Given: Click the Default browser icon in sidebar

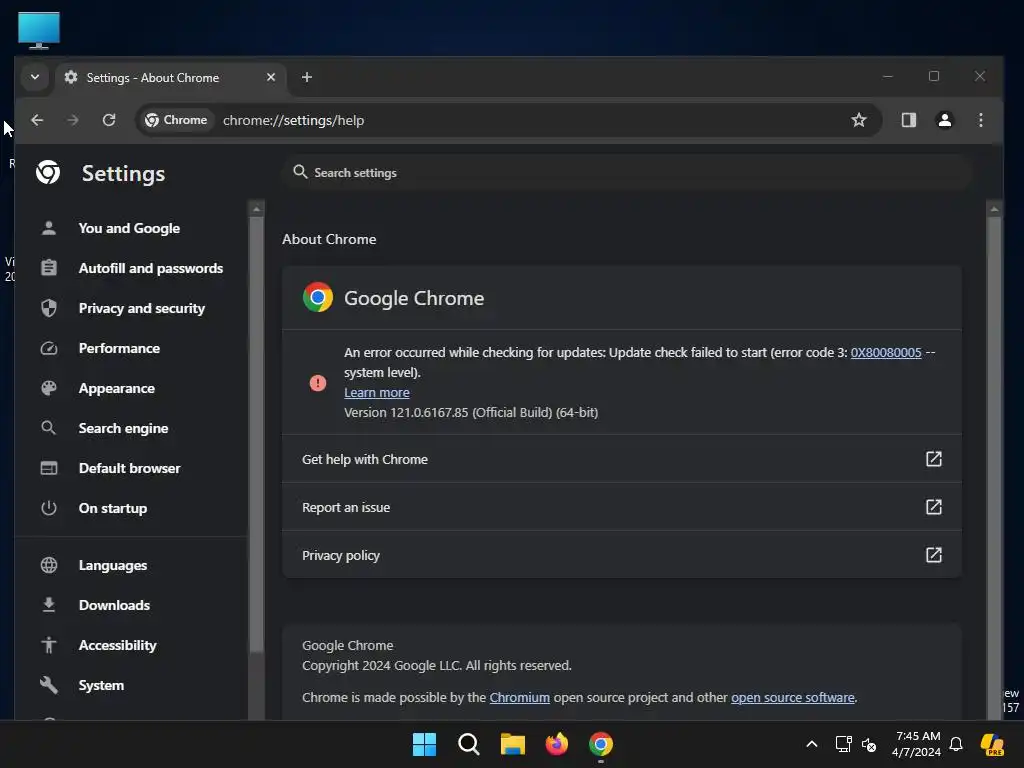Looking at the screenshot, I should point(49,468).
